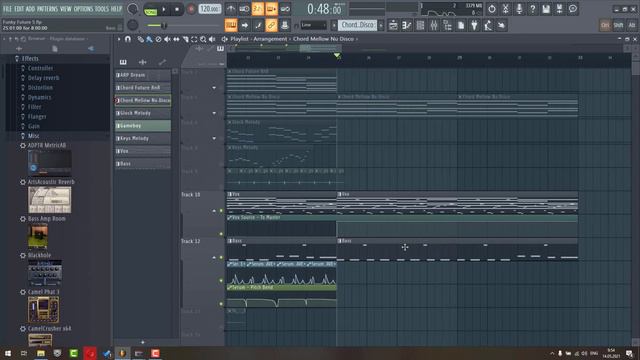This screenshot has width=640, height=360.
Task: Open the Browser view icon
Action: click(447, 25)
